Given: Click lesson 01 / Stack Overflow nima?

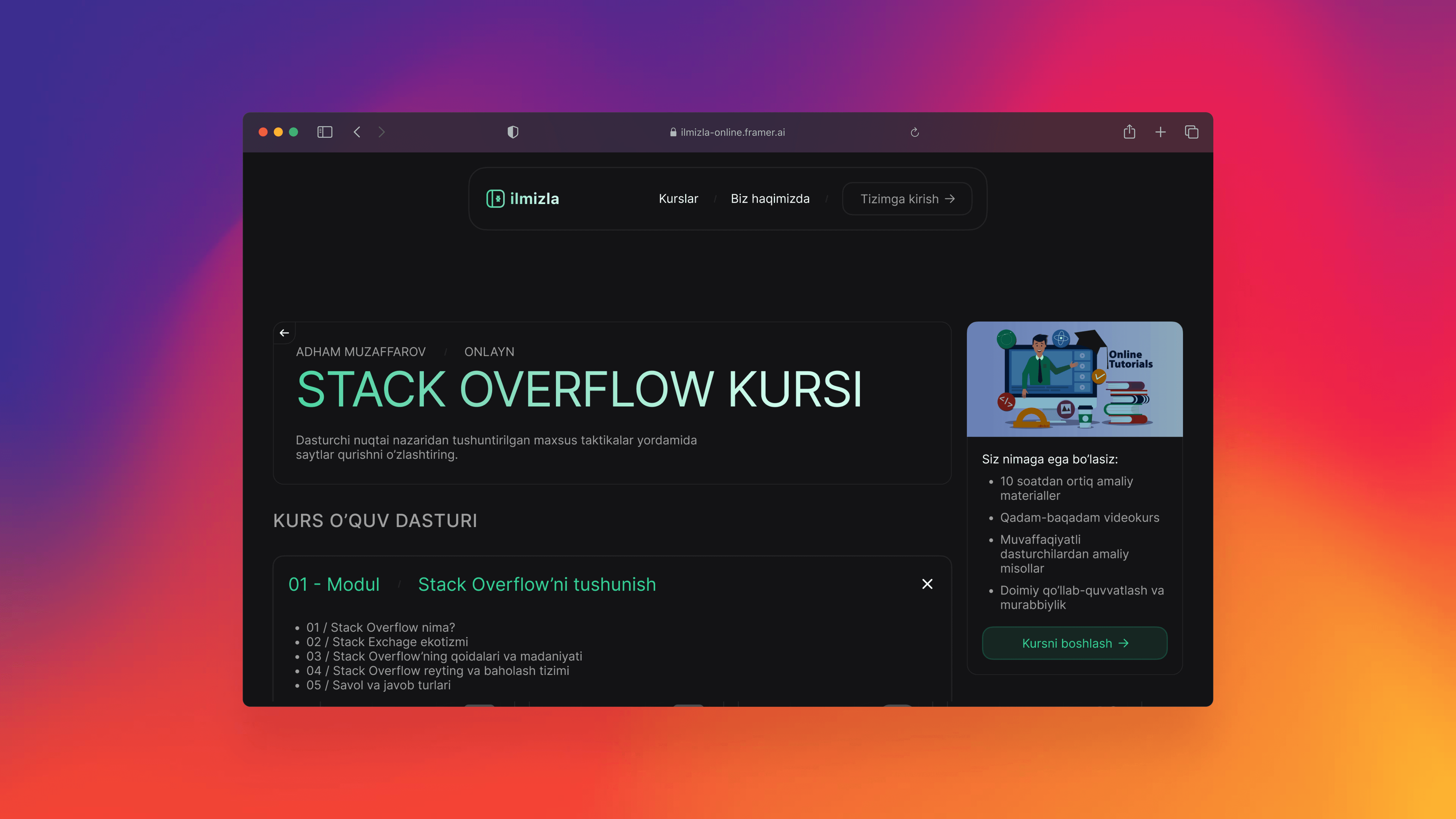Looking at the screenshot, I should click(x=380, y=627).
